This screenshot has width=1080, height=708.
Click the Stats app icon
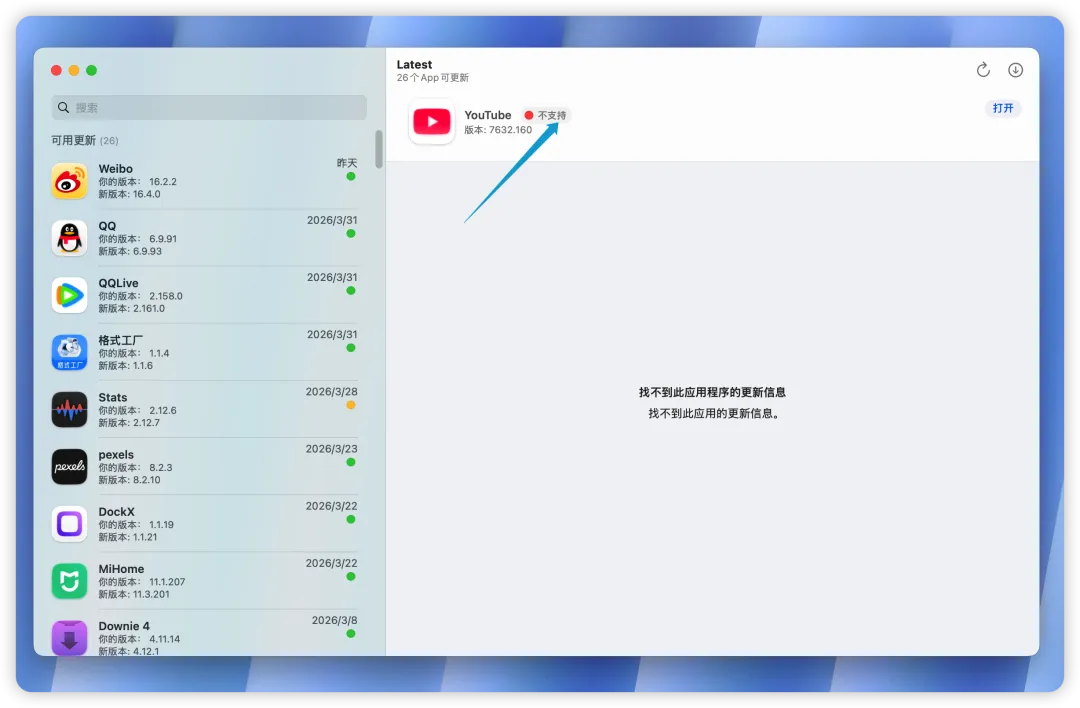70,410
